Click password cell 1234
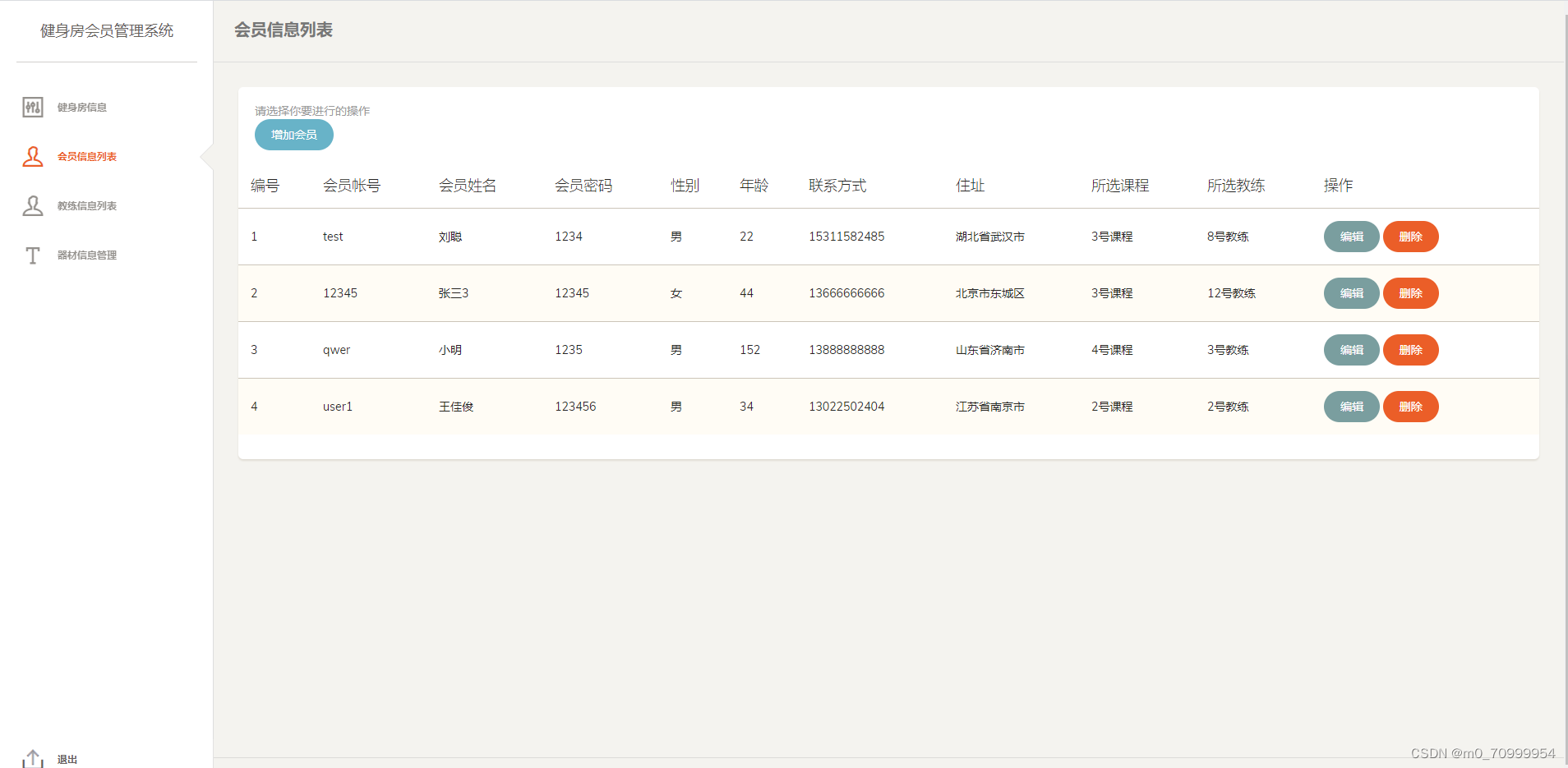The width and height of the screenshot is (1568, 768). pyautogui.click(x=569, y=237)
